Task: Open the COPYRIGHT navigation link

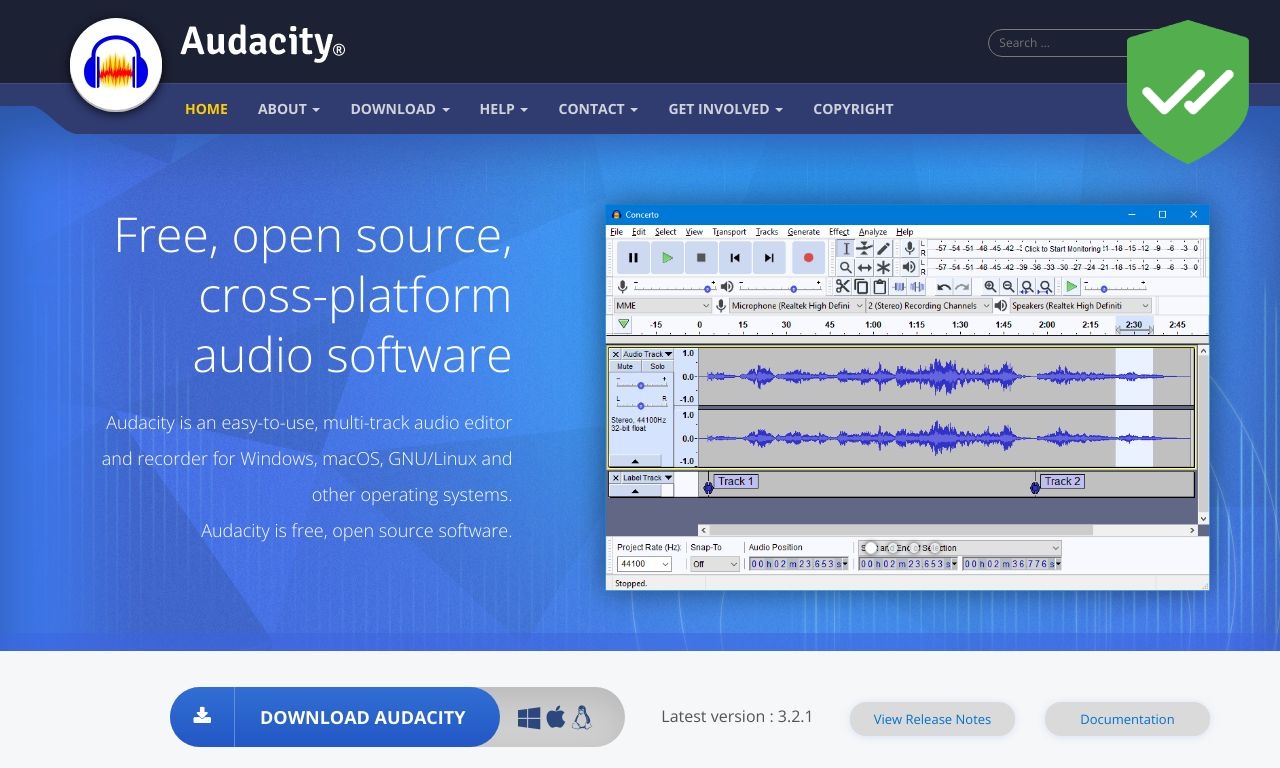Action: [853, 109]
